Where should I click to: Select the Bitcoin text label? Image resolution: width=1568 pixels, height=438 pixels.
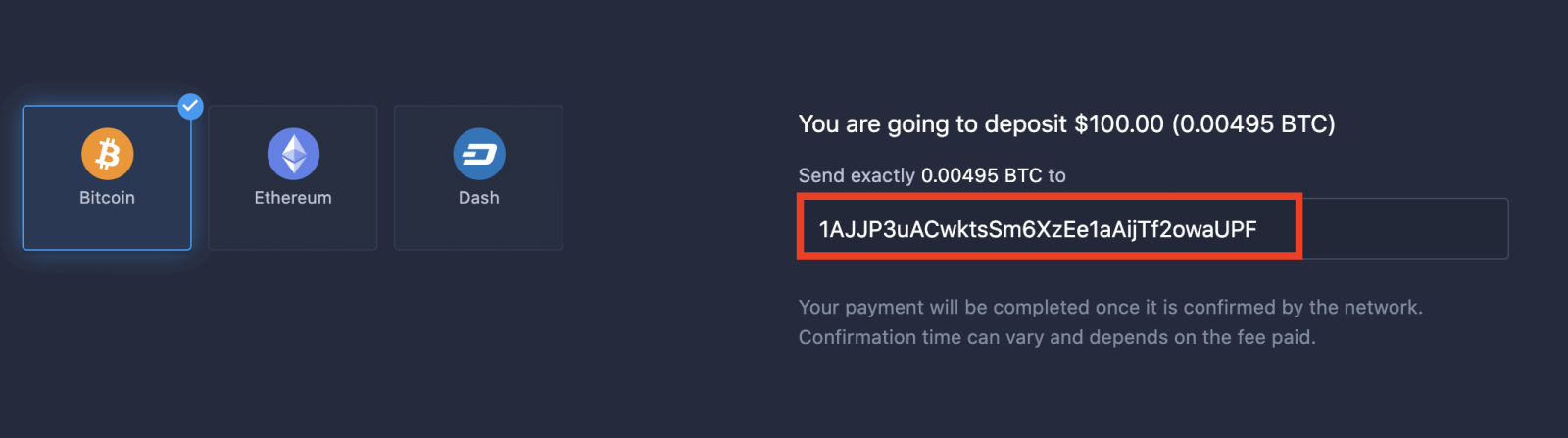[x=107, y=198]
